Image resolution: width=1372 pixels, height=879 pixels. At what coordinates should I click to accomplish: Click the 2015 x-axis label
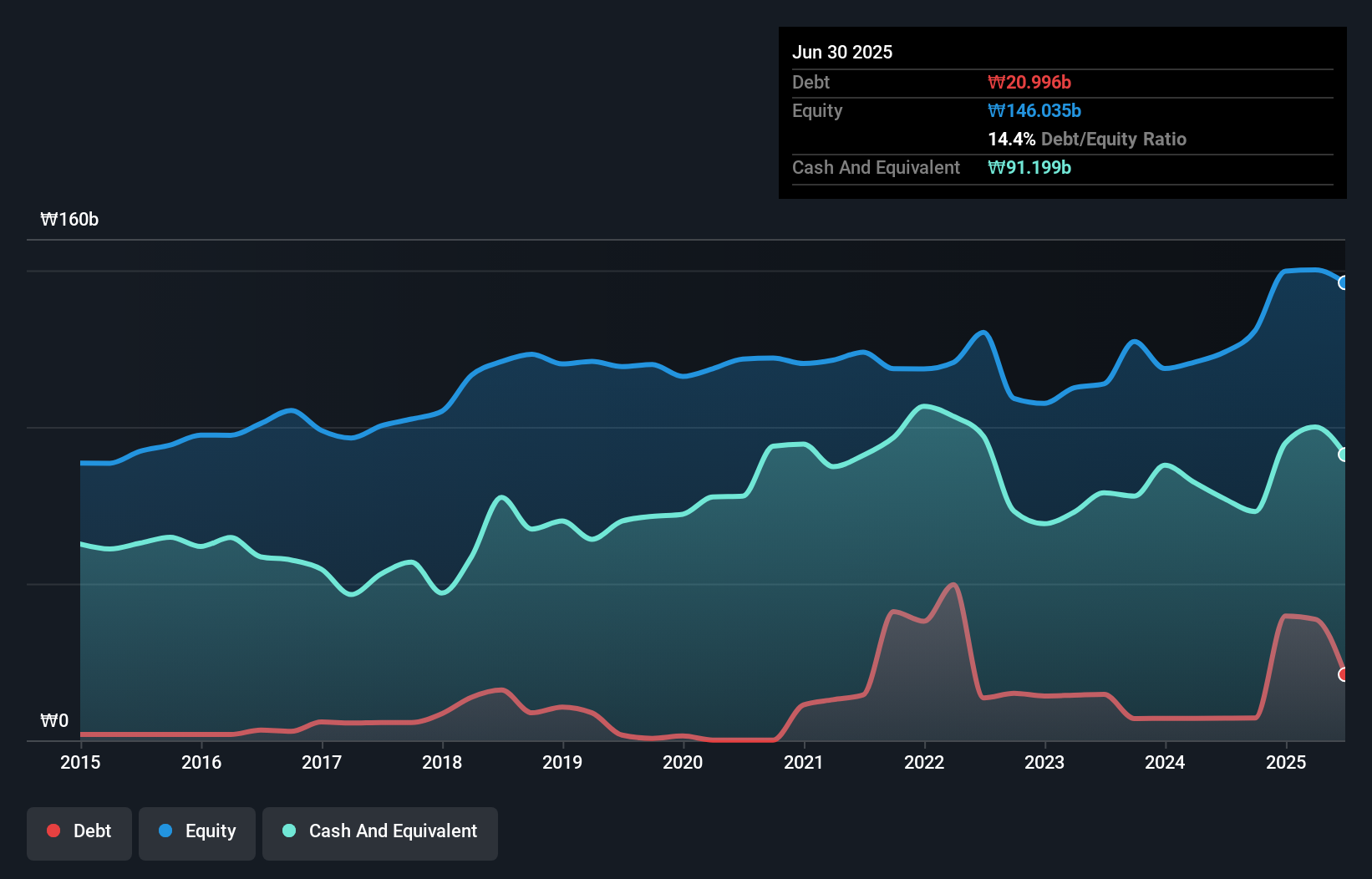80,762
